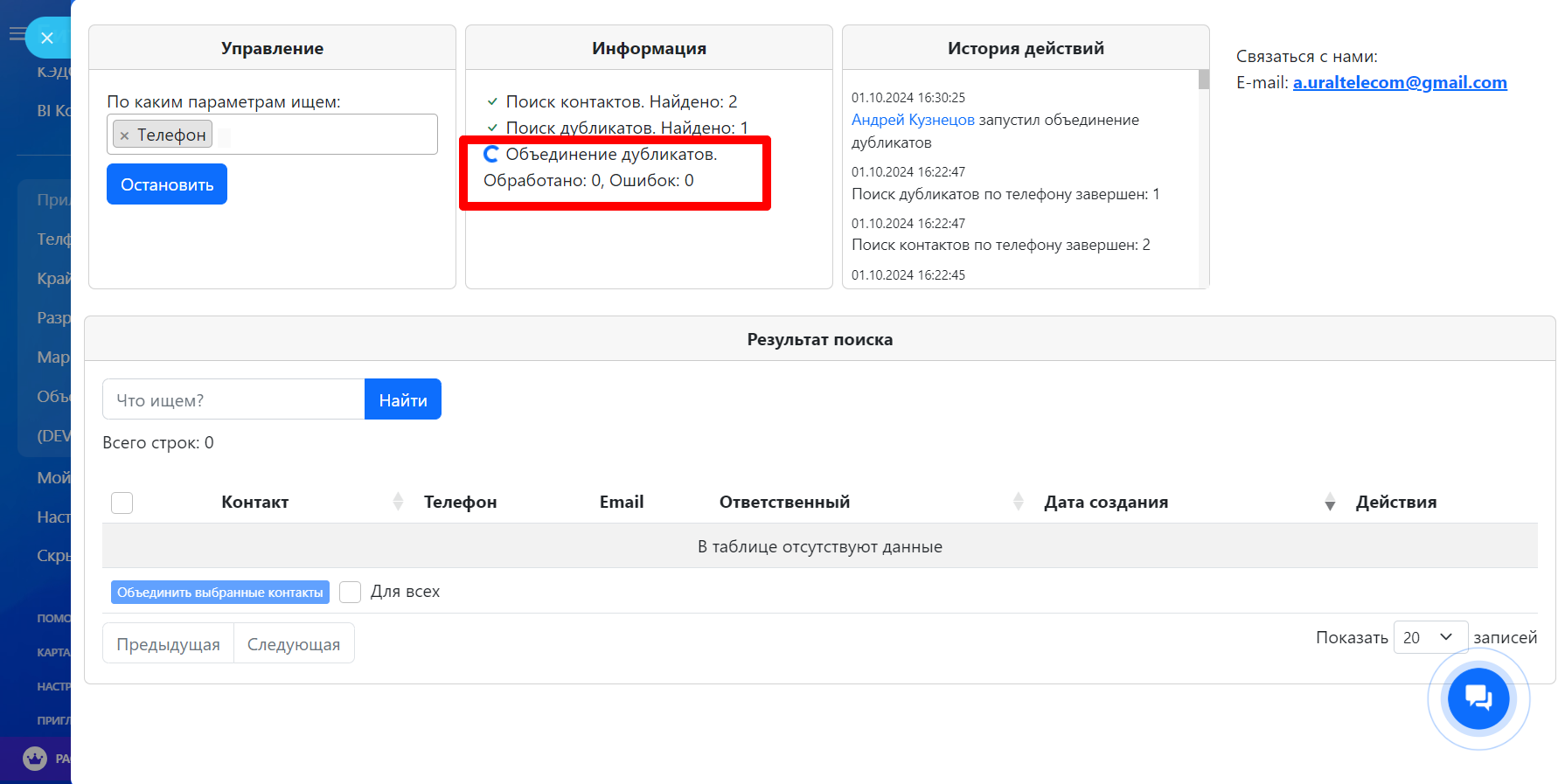1565x784 pixels.
Task: Click the hamburger menu icon
Action: (x=16, y=34)
